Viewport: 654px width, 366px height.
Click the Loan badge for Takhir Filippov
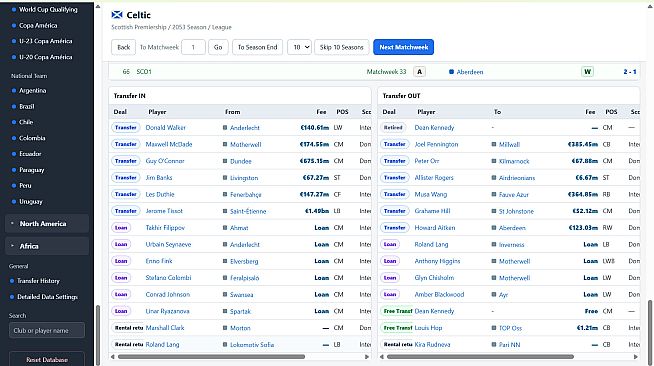click(x=121, y=228)
